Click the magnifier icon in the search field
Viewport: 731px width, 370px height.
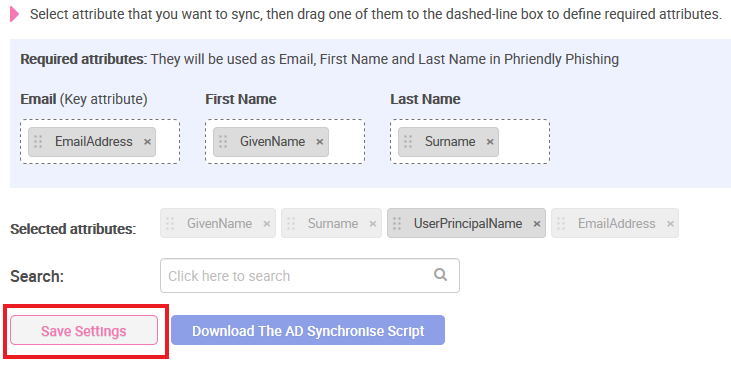tap(441, 274)
